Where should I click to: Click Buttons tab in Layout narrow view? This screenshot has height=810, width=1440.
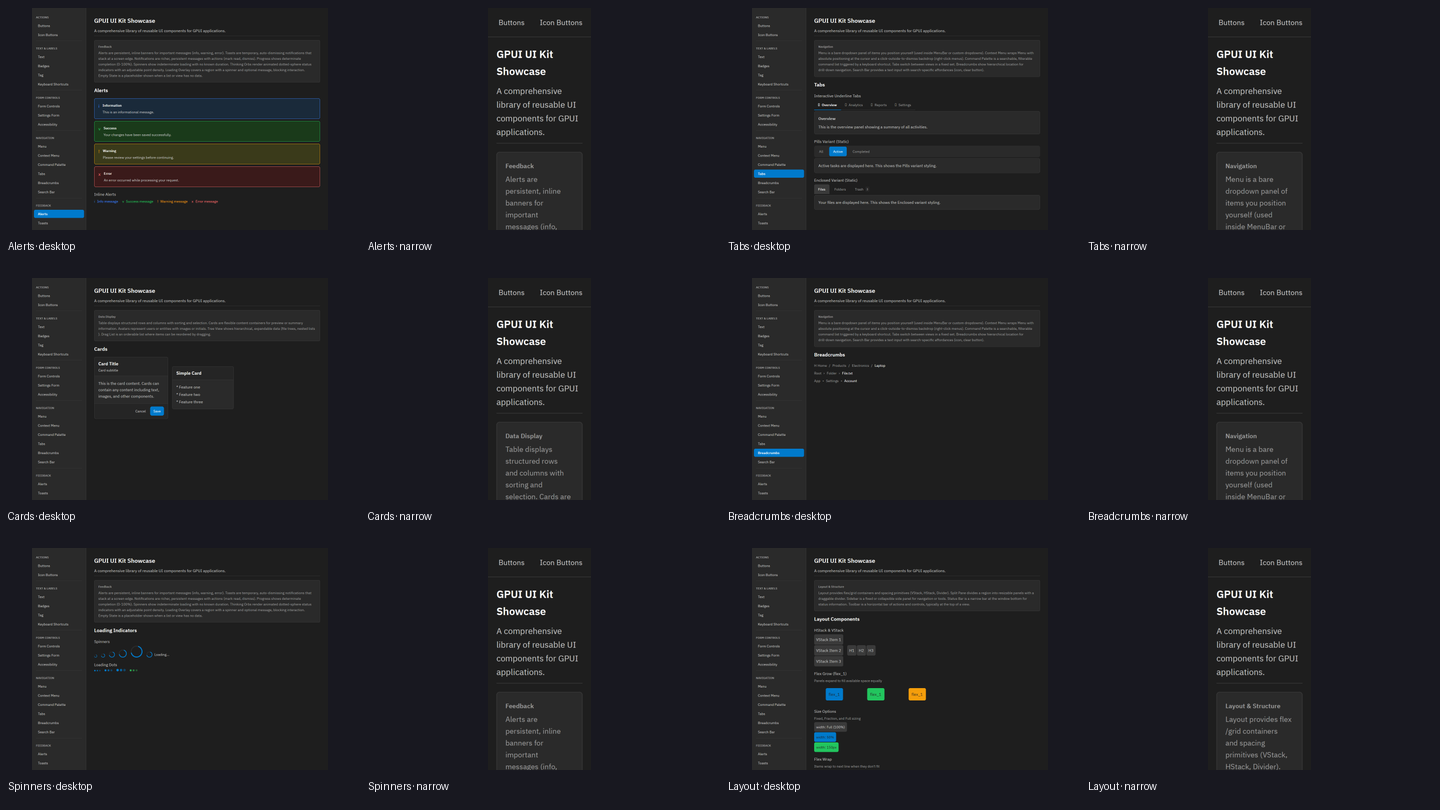(x=1231, y=563)
